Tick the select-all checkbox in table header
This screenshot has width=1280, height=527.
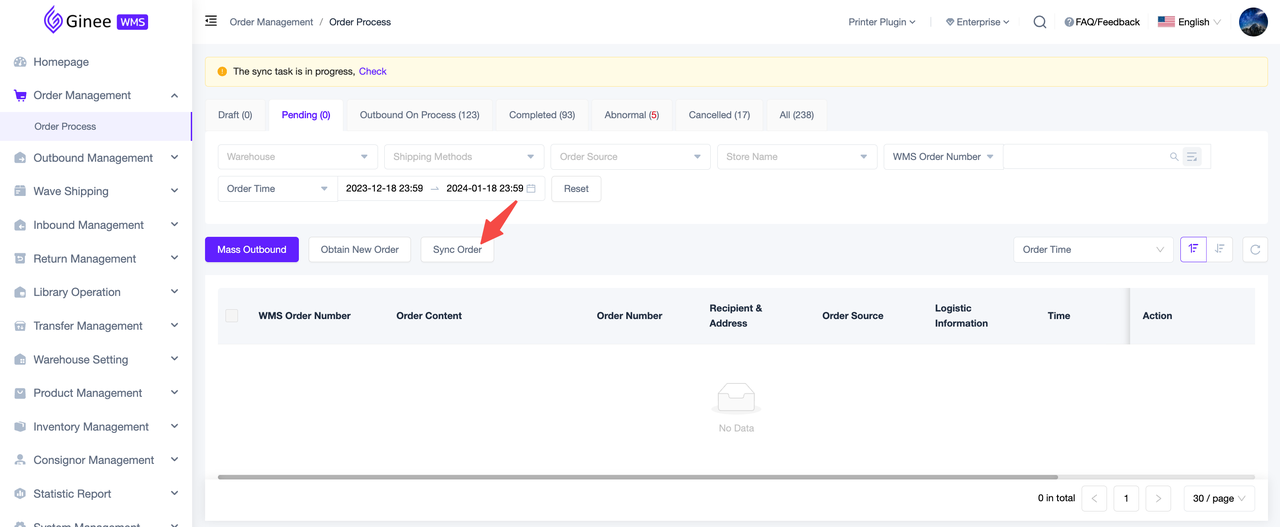pos(232,316)
